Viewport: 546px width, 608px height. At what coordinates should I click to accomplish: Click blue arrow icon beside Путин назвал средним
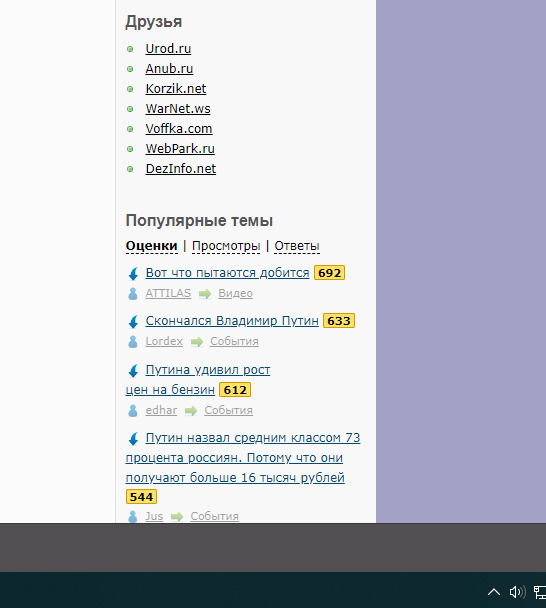click(x=133, y=439)
